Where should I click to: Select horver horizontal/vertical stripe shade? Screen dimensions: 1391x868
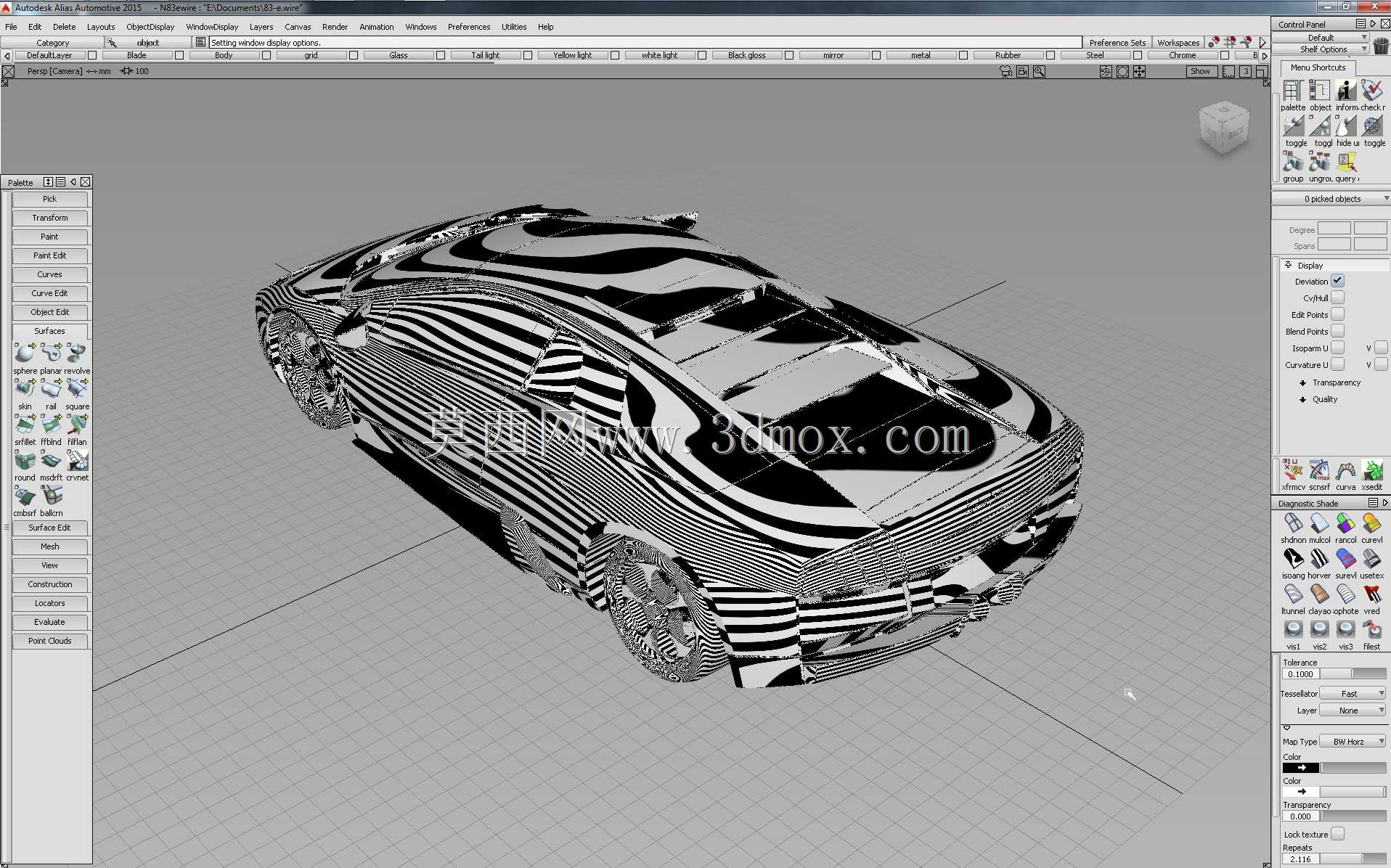[x=1320, y=559]
